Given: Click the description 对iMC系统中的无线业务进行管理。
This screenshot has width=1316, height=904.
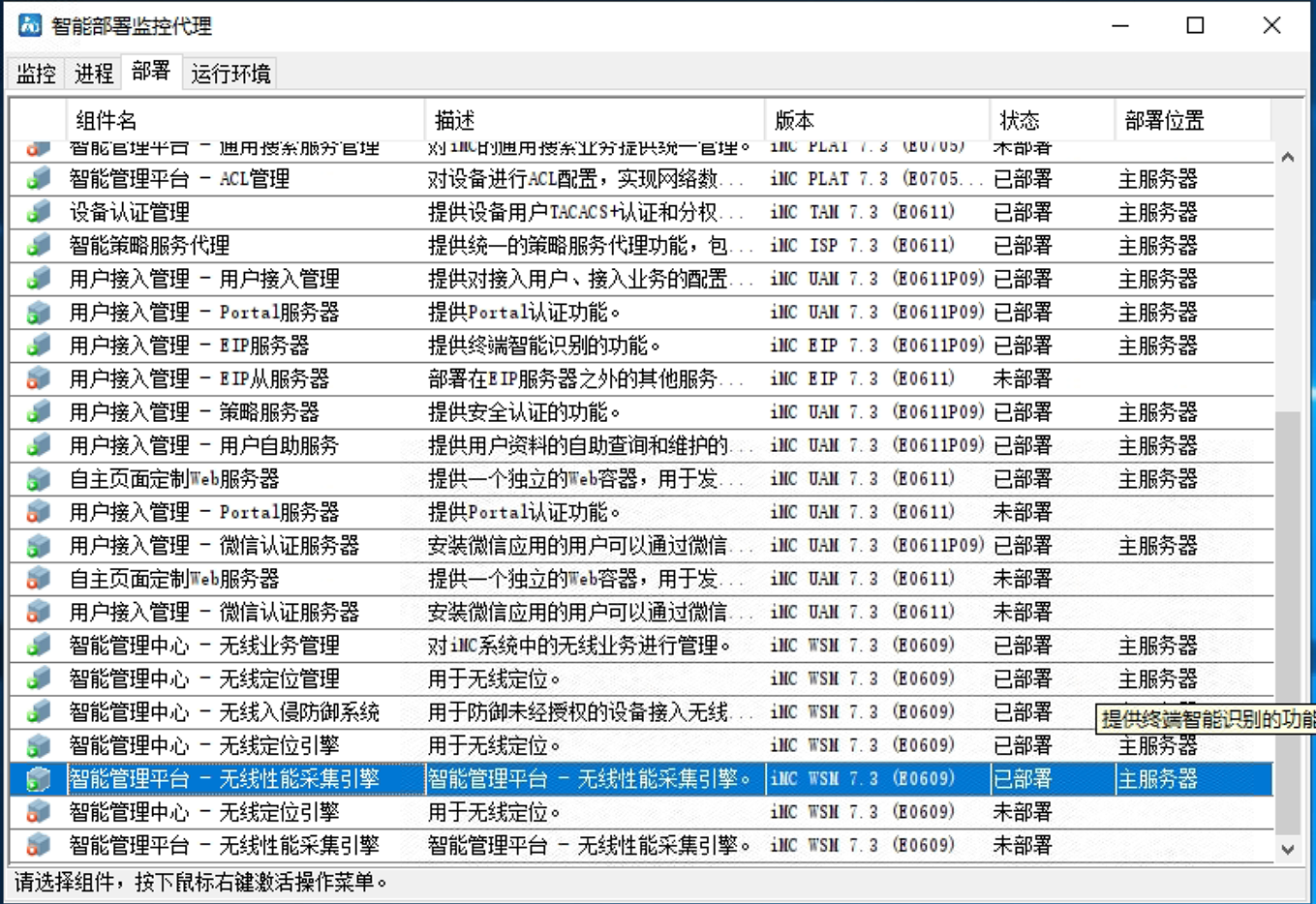Looking at the screenshot, I should tap(580, 646).
